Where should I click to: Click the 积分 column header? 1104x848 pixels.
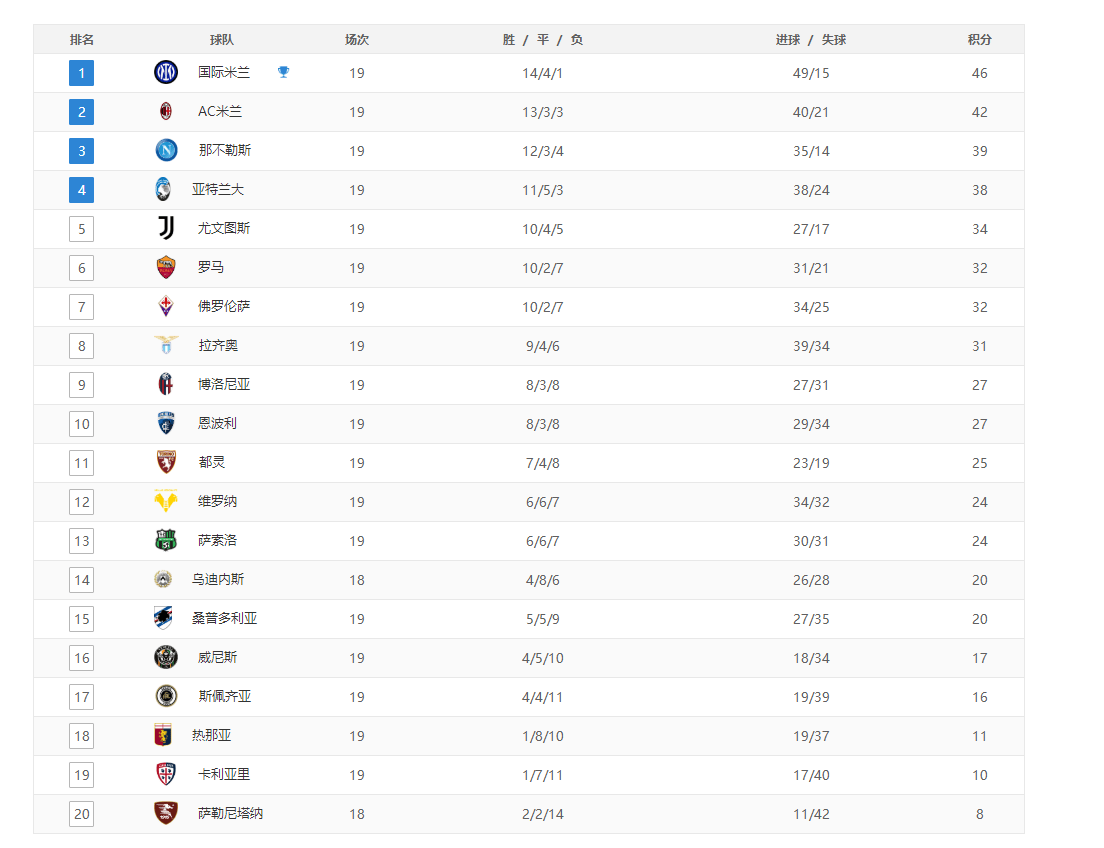click(x=979, y=39)
